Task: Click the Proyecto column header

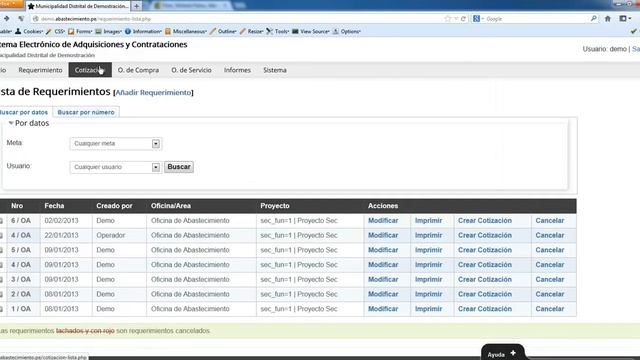Action: tap(275, 206)
